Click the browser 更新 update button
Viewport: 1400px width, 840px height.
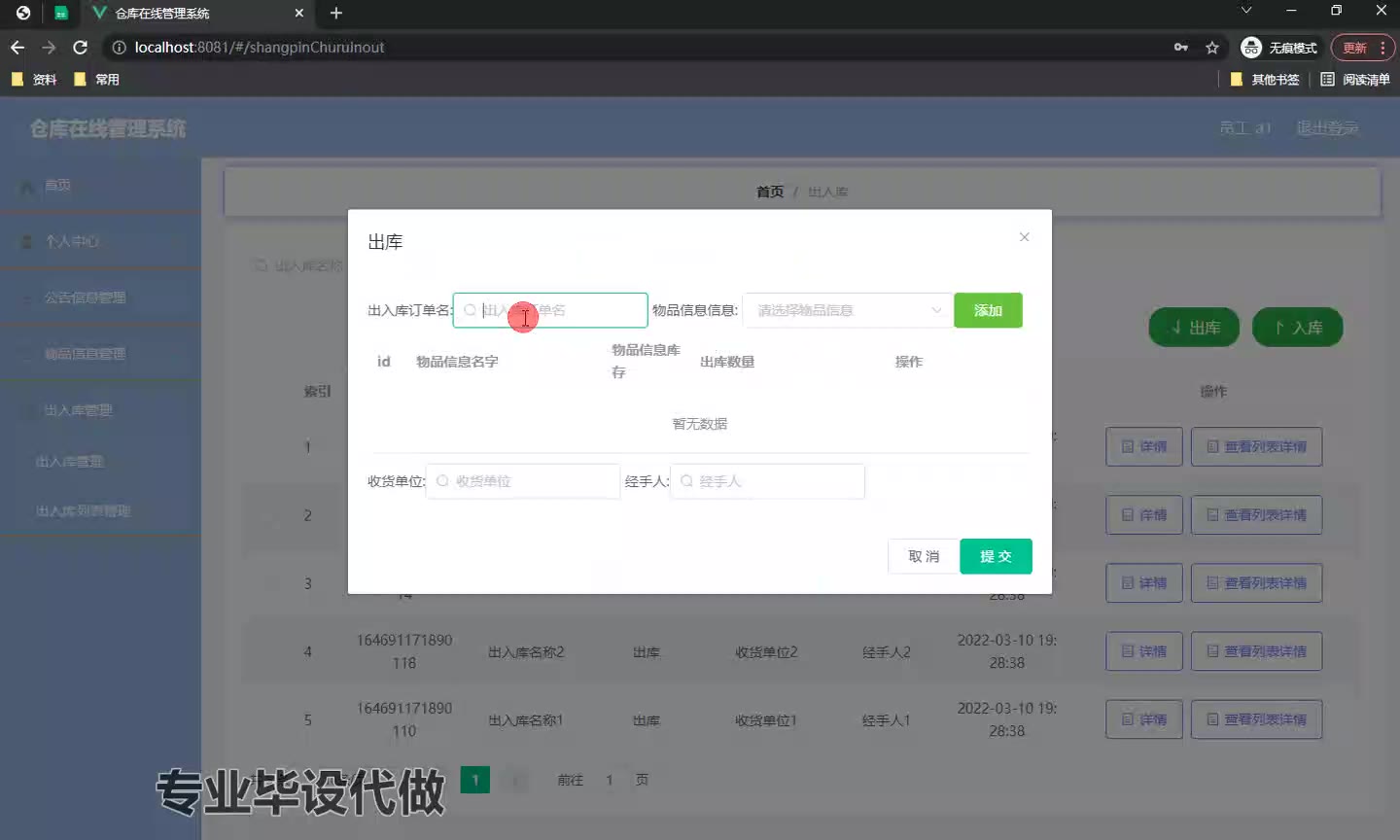click(x=1355, y=48)
